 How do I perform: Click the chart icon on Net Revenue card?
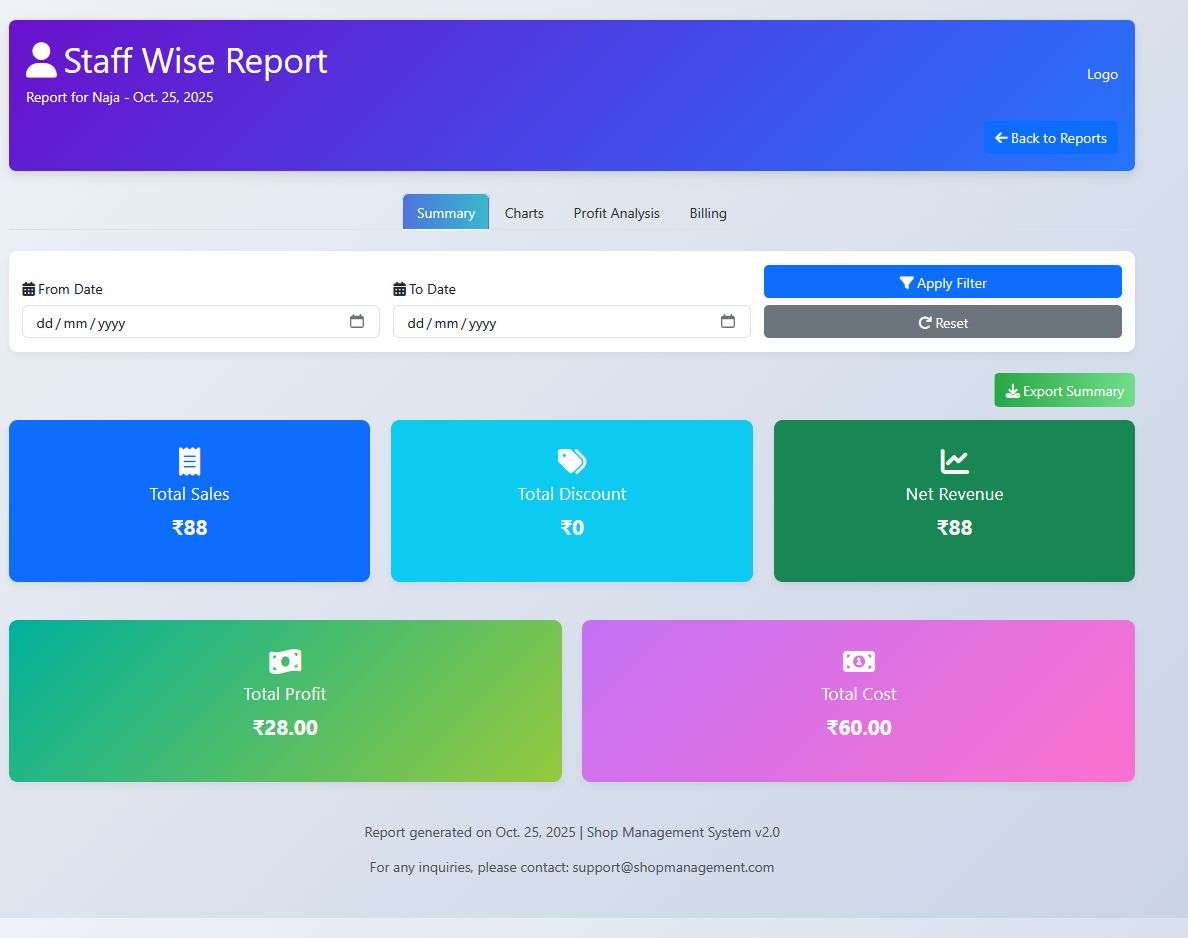954,461
